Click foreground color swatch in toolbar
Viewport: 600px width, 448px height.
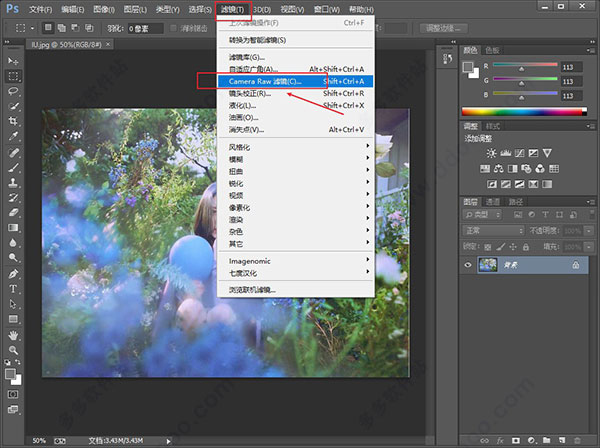10,374
